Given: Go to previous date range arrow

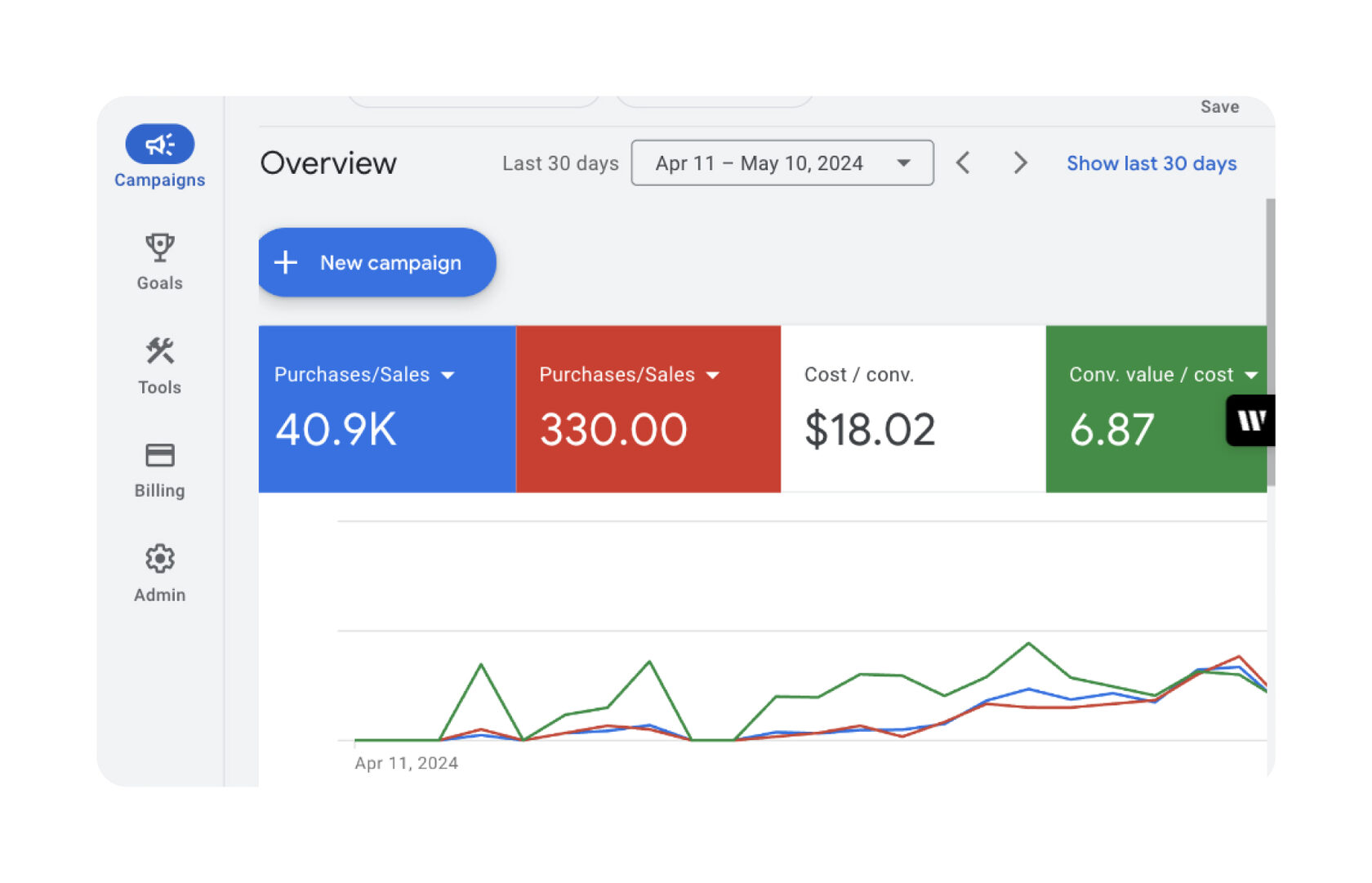Looking at the screenshot, I should pyautogui.click(x=964, y=163).
